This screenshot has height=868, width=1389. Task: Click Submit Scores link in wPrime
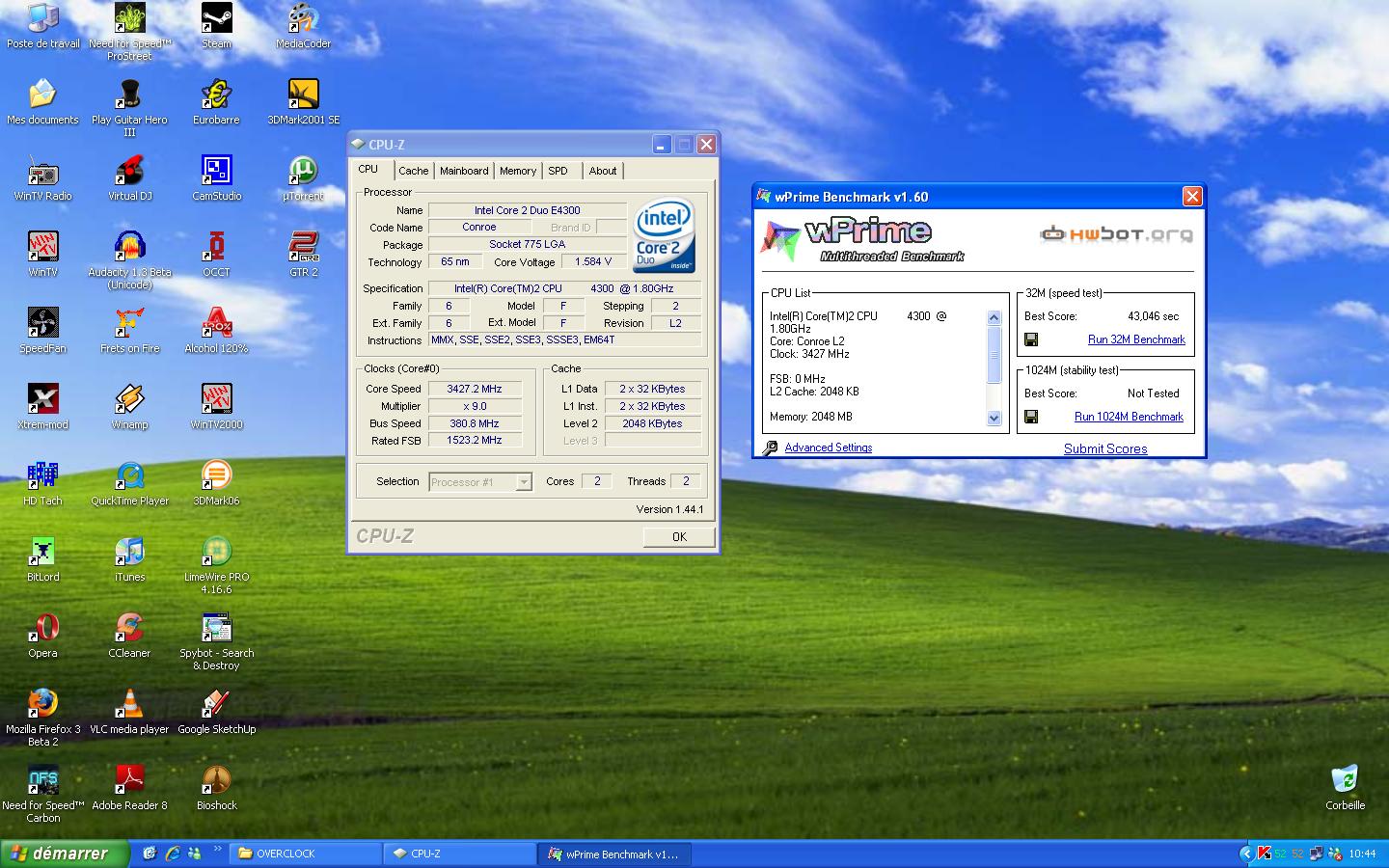pos(1105,448)
